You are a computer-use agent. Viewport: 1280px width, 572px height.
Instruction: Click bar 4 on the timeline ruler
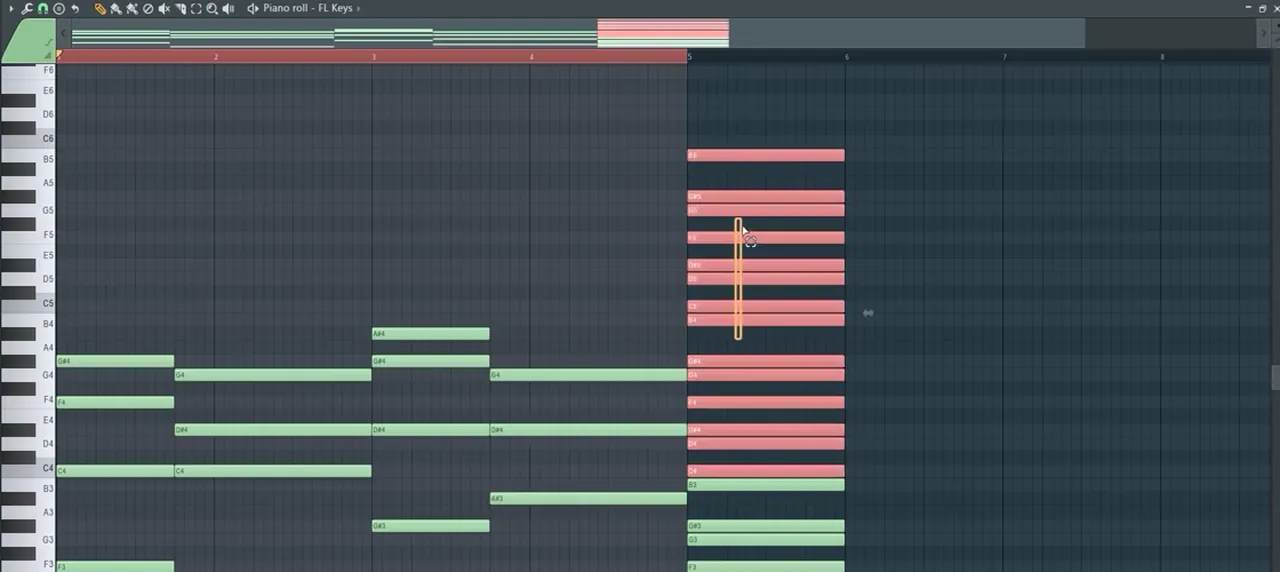point(532,57)
